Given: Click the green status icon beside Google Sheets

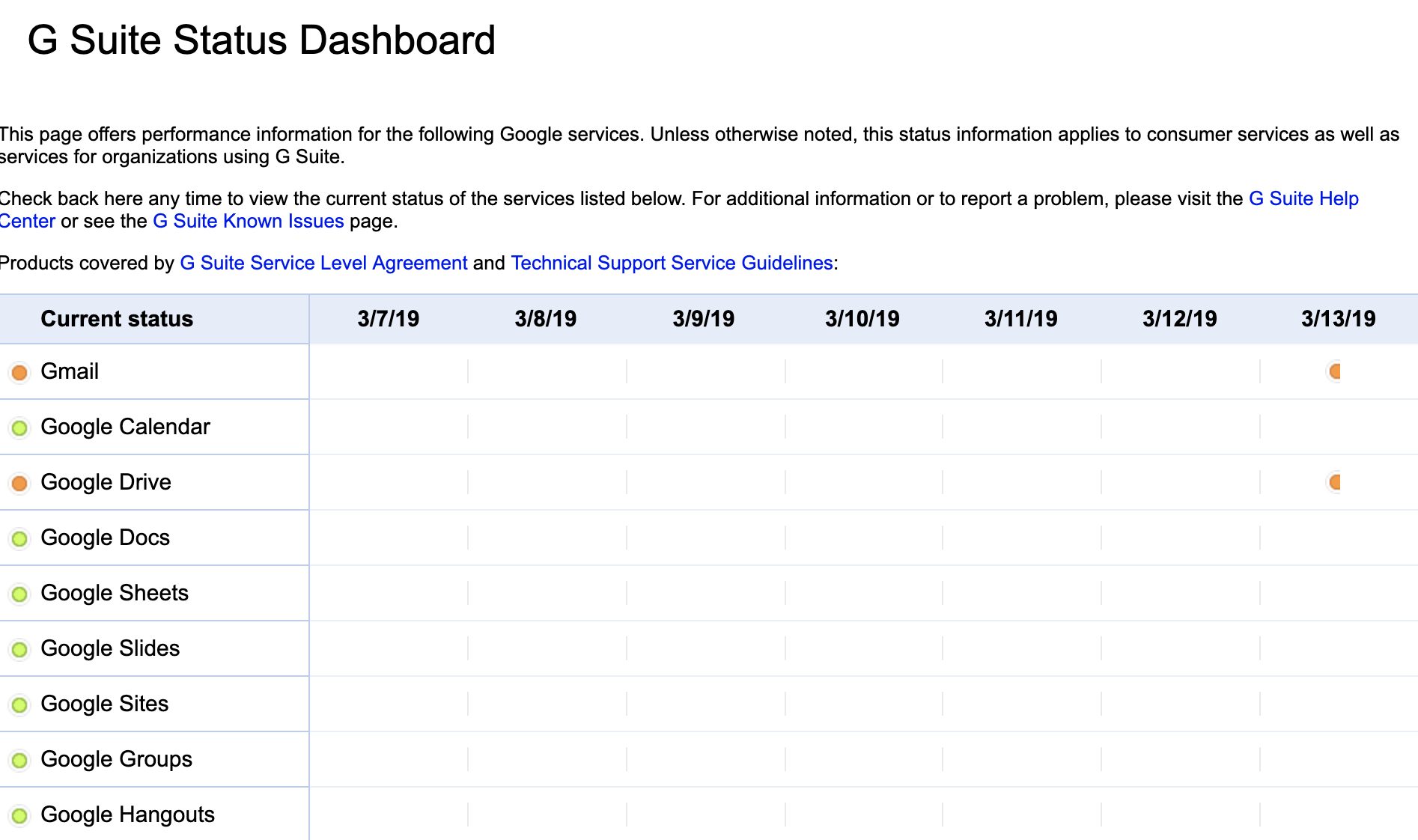Looking at the screenshot, I should tap(19, 594).
